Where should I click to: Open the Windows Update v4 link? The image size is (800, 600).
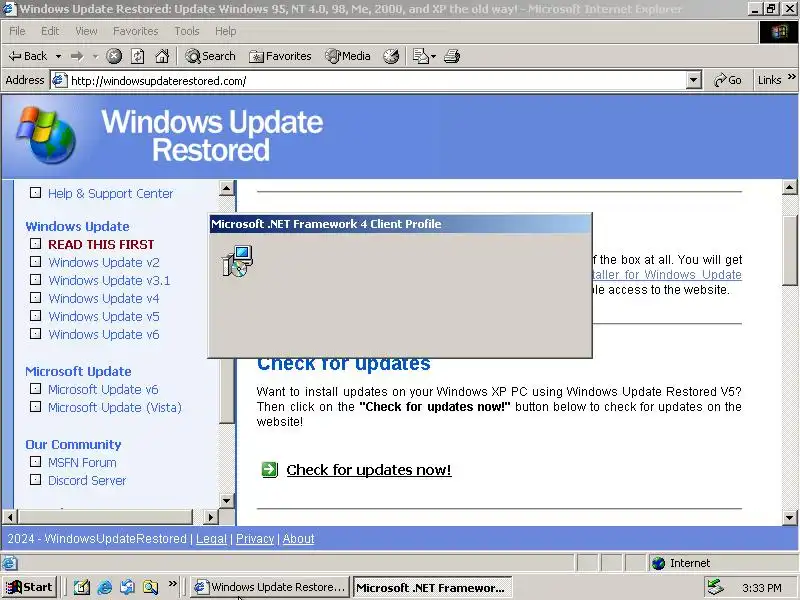pos(104,298)
